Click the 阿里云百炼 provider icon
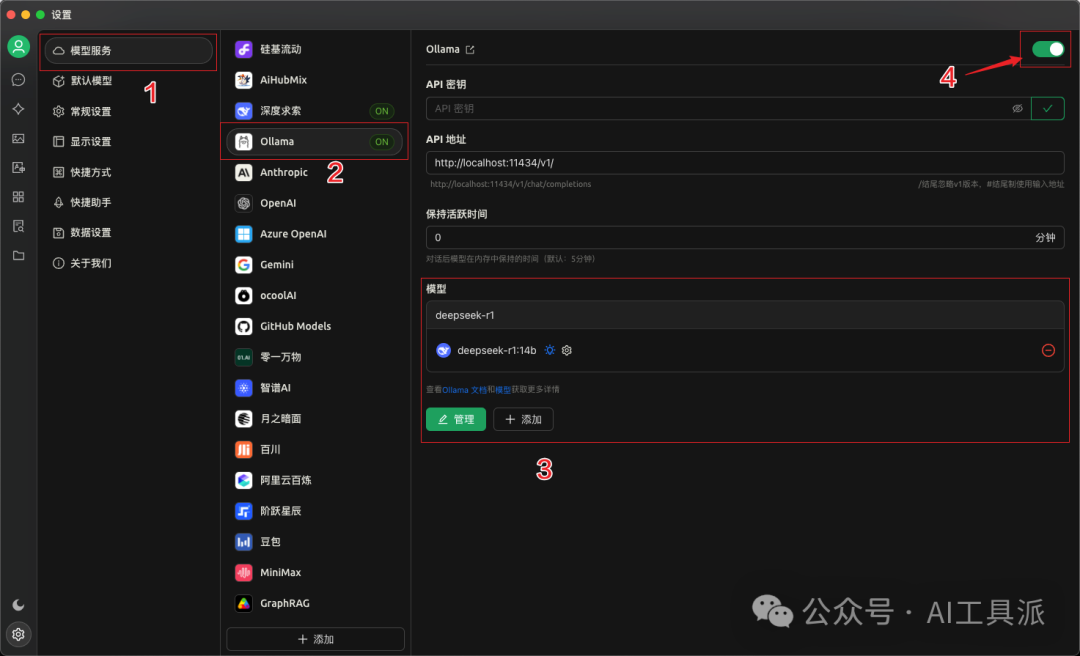This screenshot has width=1080, height=656. [x=244, y=480]
